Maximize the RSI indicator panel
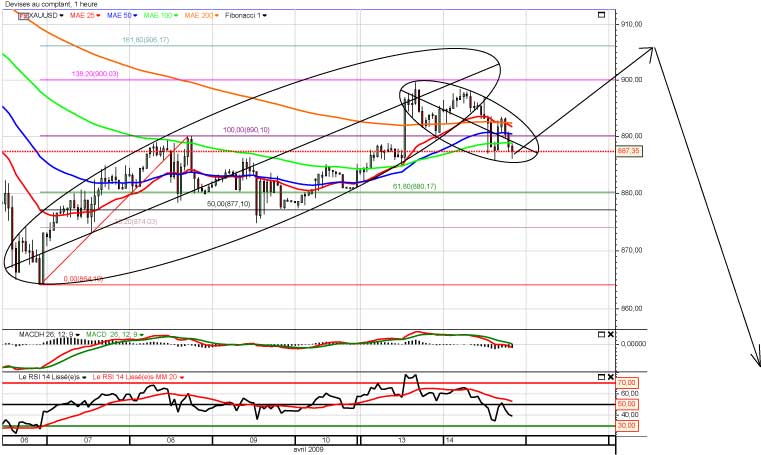 (x=599, y=376)
